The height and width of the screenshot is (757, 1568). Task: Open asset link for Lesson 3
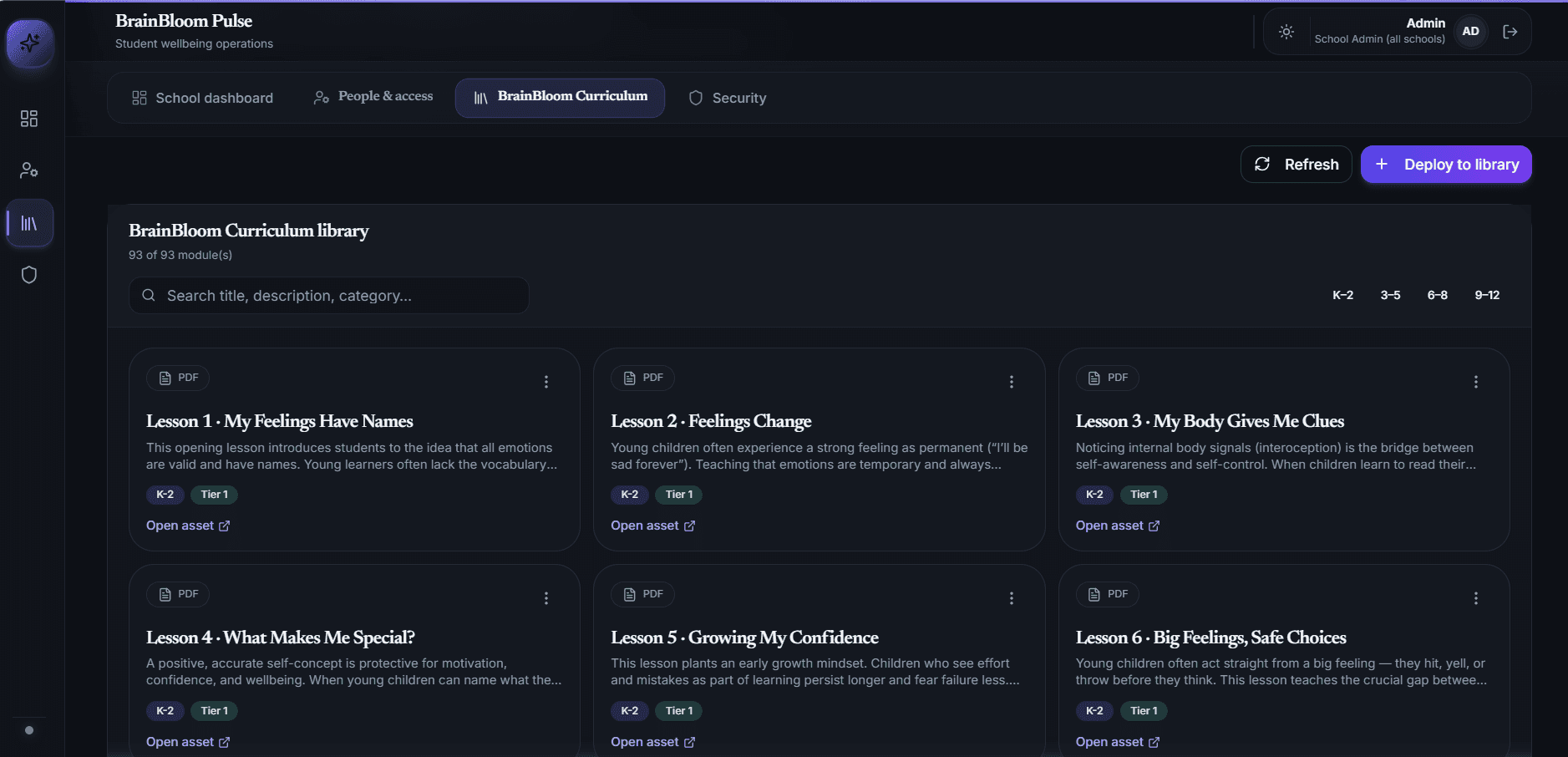tap(1118, 526)
